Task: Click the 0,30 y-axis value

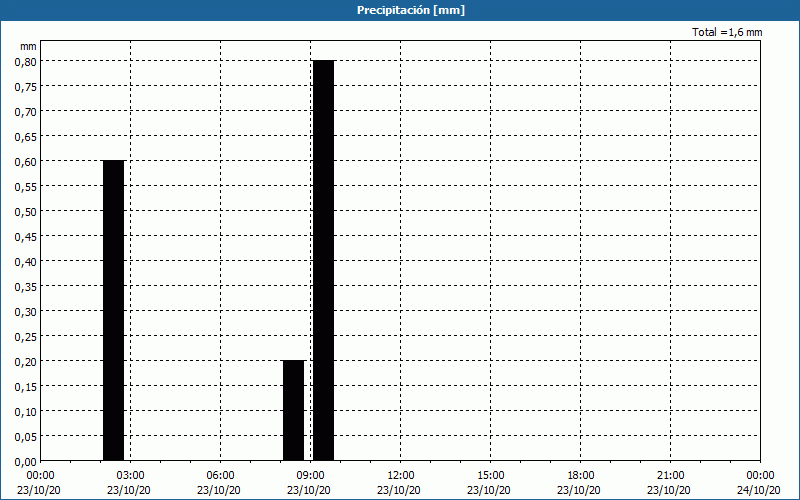Action: 26,312
